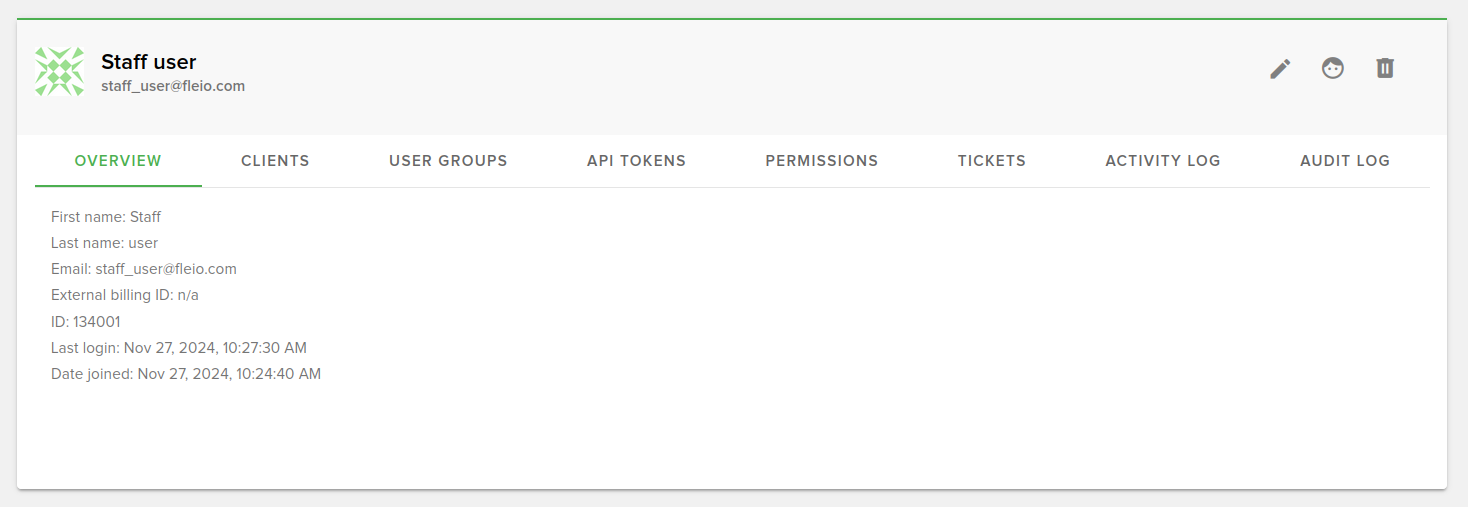1468x507 pixels.
Task: Click the email address under the header name
Action: 173,86
